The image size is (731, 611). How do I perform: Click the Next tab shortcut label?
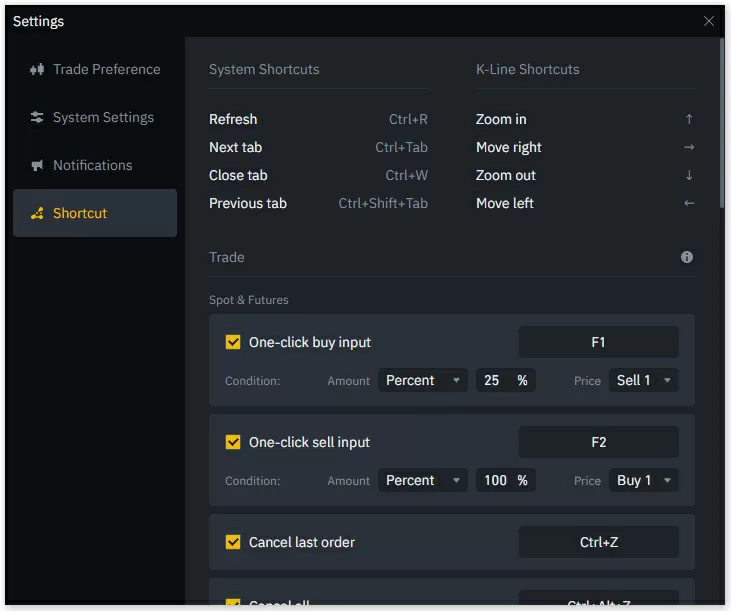tap(235, 147)
